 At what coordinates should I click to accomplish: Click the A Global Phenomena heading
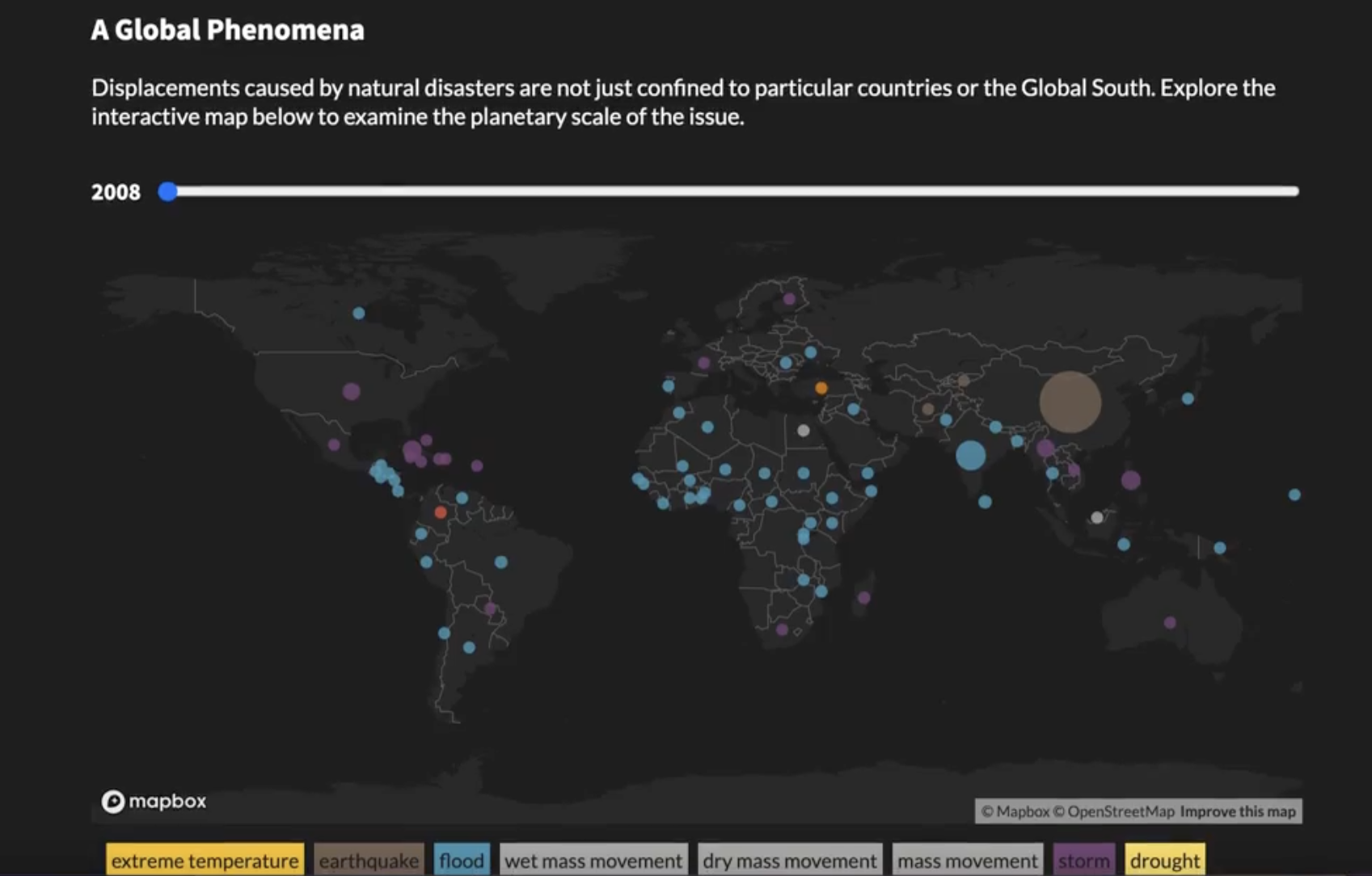click(x=227, y=30)
